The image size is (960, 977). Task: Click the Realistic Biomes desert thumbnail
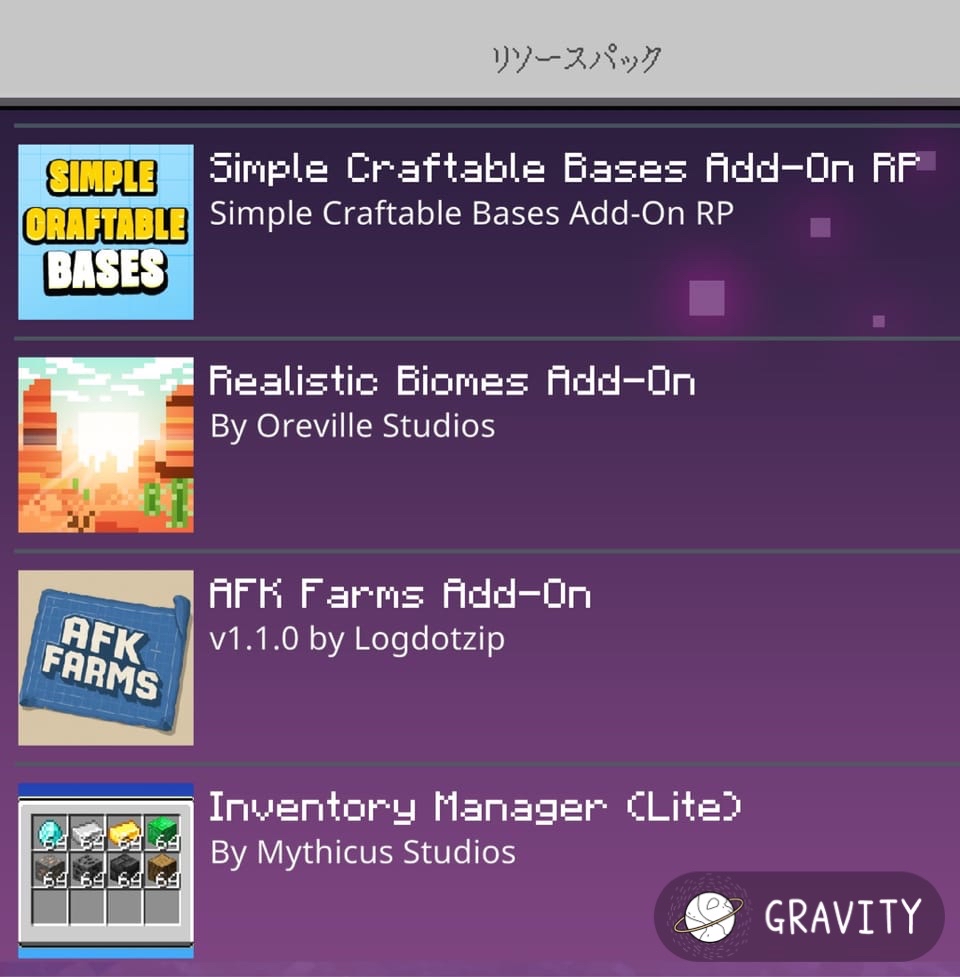pyautogui.click(x=106, y=445)
